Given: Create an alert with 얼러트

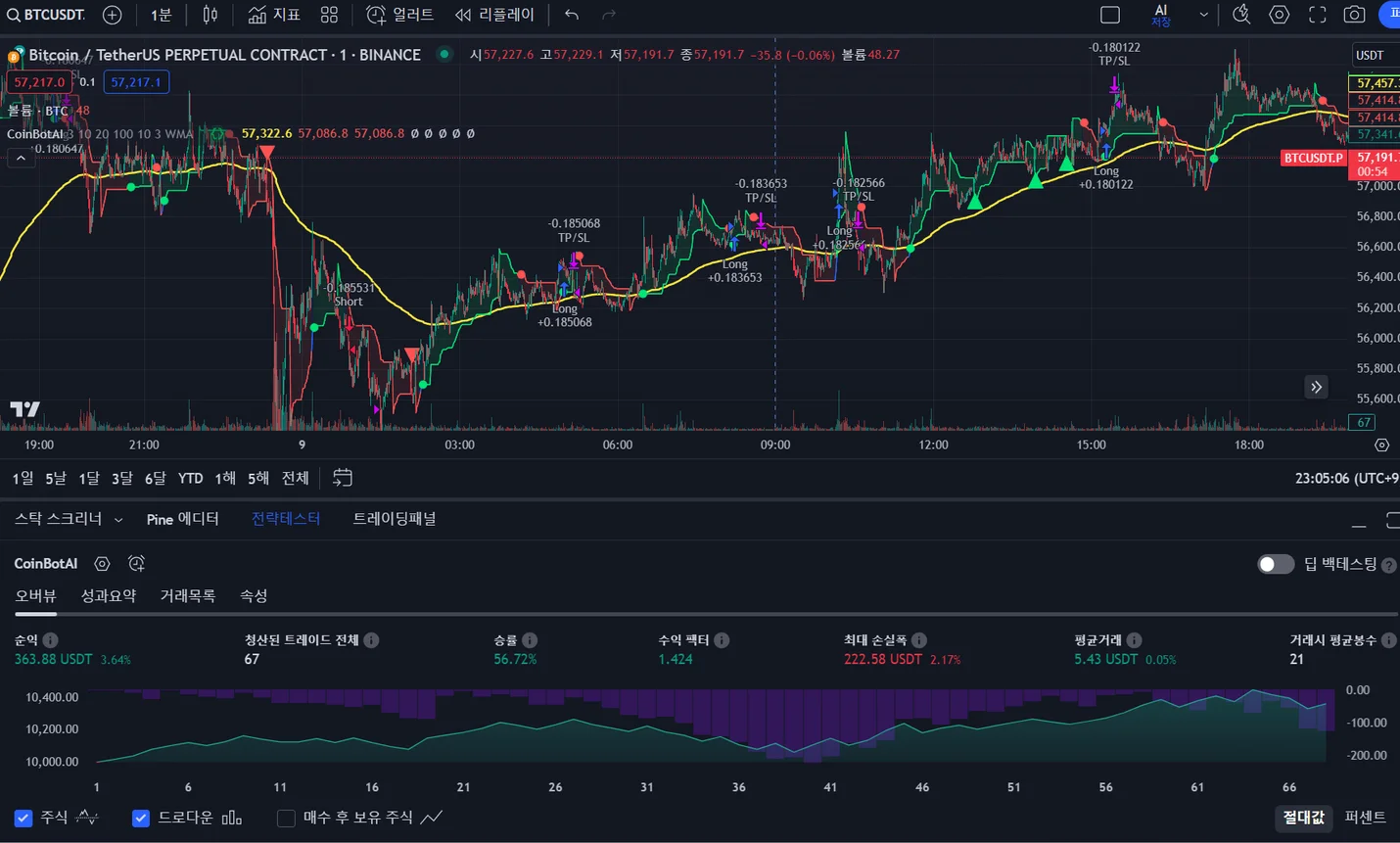Looking at the screenshot, I should tap(399, 15).
